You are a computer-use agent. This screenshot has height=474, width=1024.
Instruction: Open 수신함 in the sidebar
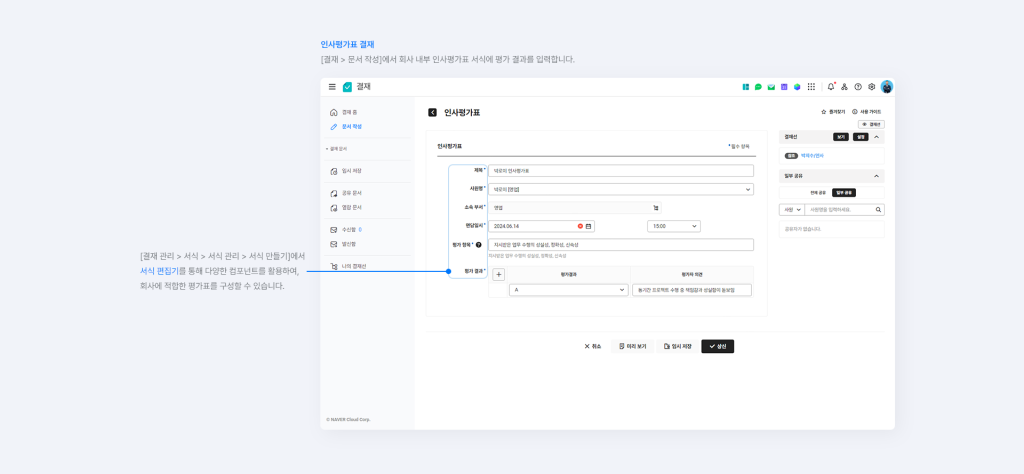pos(346,230)
